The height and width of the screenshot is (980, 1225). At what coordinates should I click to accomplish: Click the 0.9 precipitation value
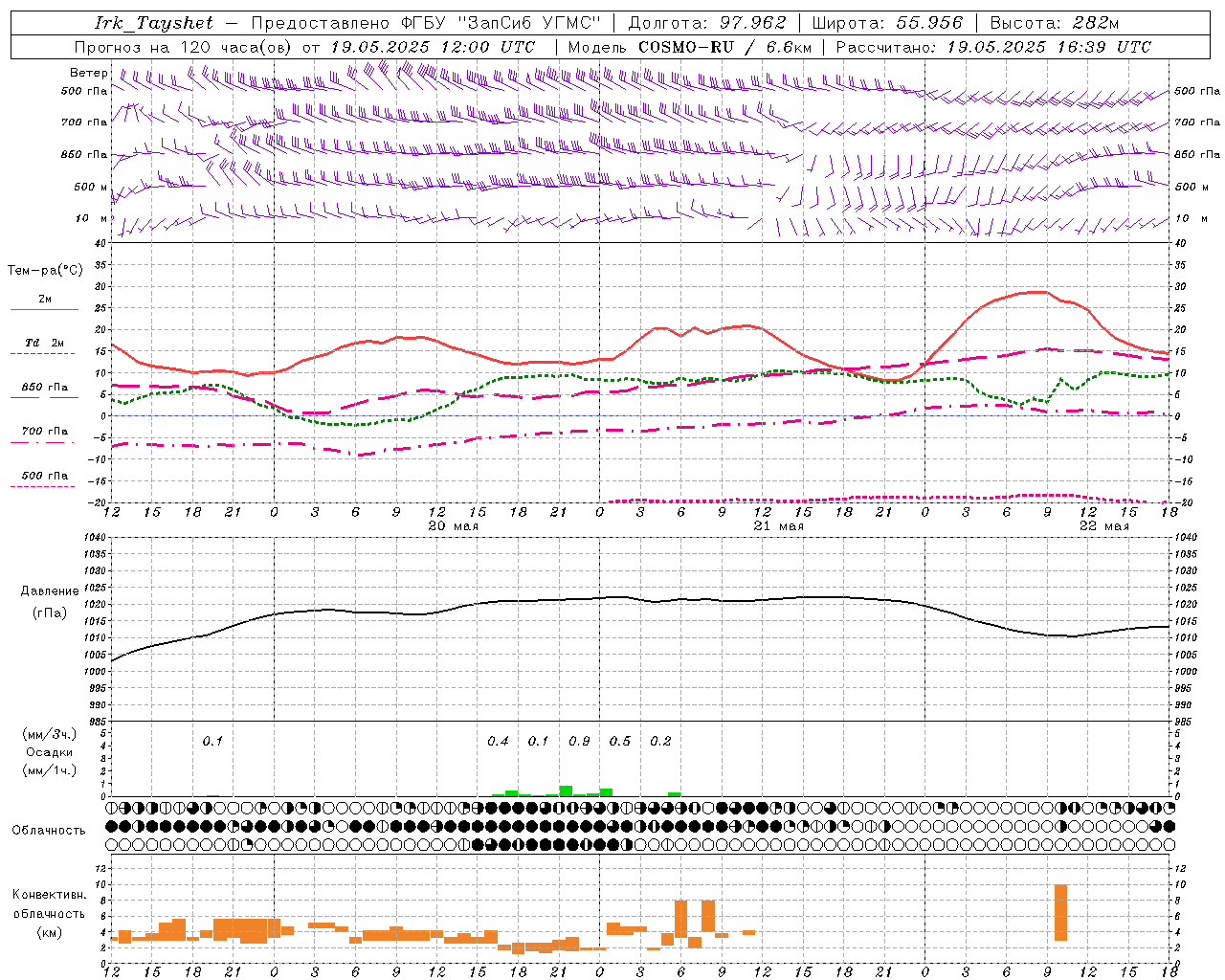[x=579, y=741]
